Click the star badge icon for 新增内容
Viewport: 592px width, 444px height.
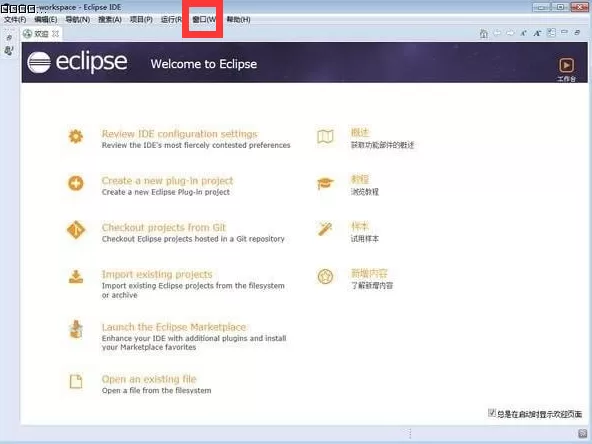[325, 276]
